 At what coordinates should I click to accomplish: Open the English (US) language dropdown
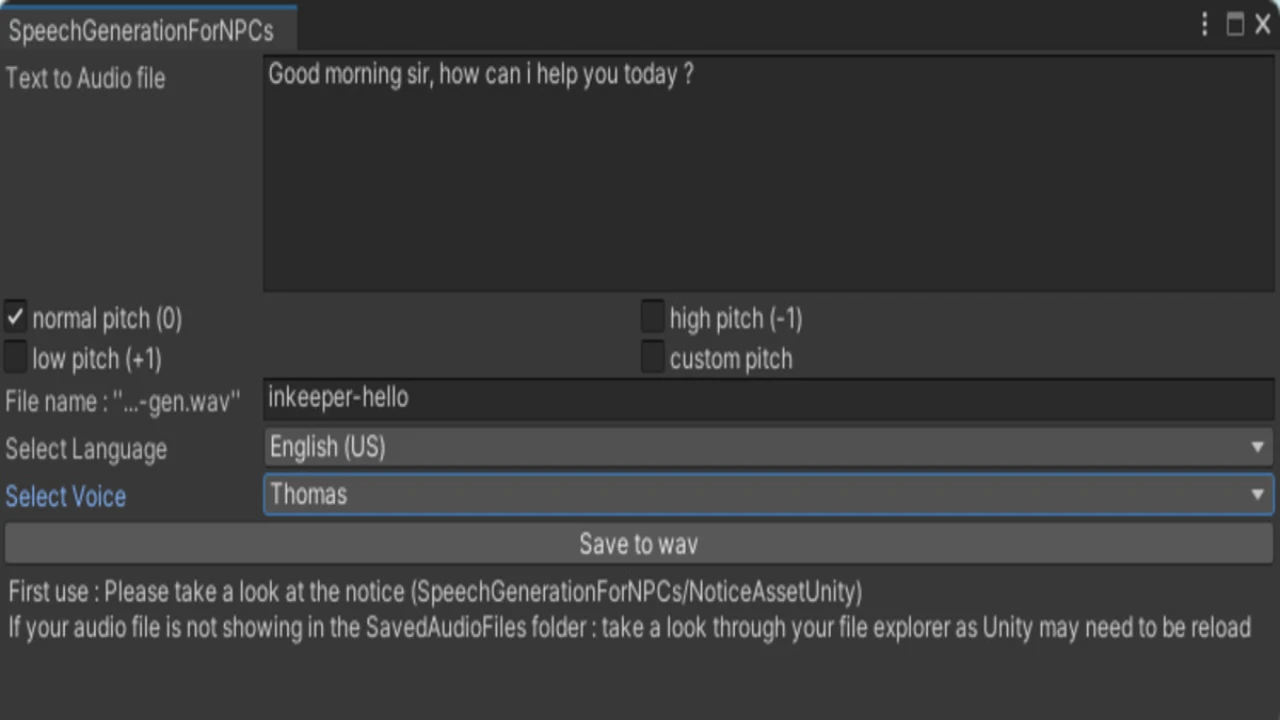click(x=750, y=447)
